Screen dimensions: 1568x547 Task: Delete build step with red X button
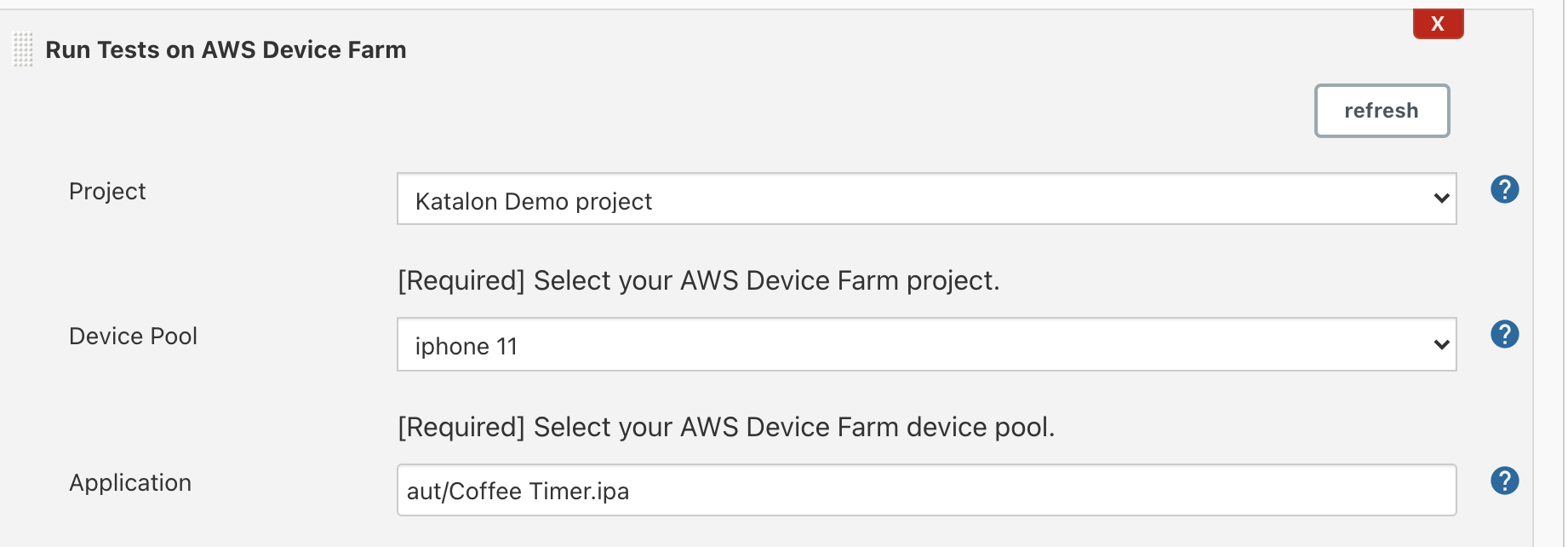coord(1437,24)
